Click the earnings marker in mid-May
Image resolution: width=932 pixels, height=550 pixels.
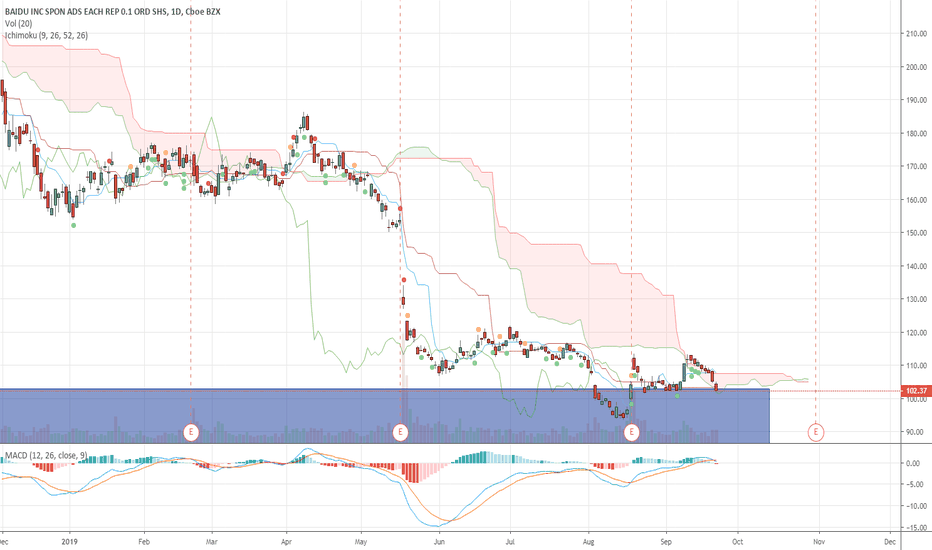pos(400,432)
